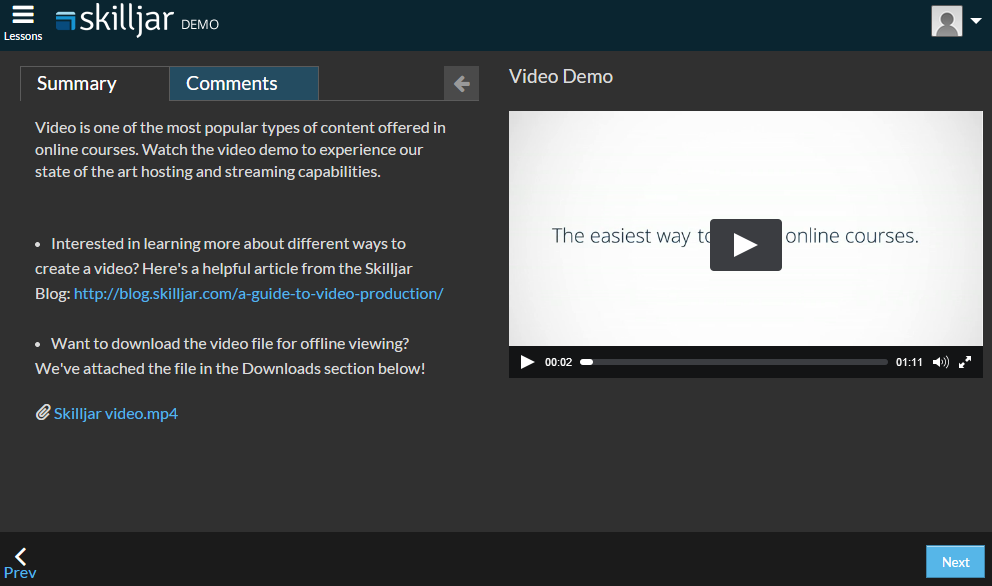Collapse the side panel with left arrow
Viewport: 992px width, 586px height.
461,84
